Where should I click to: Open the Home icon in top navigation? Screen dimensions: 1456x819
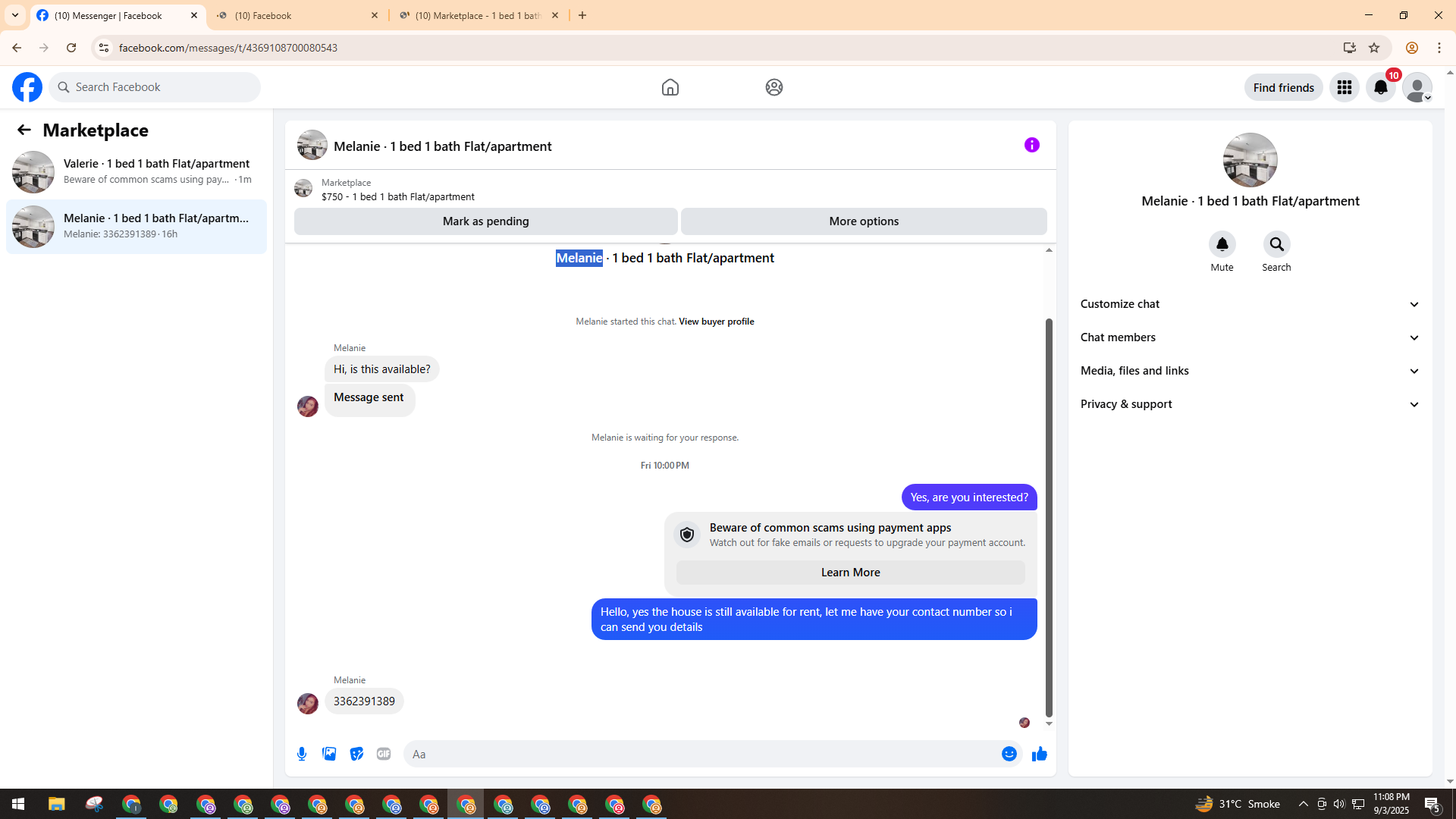tap(670, 87)
